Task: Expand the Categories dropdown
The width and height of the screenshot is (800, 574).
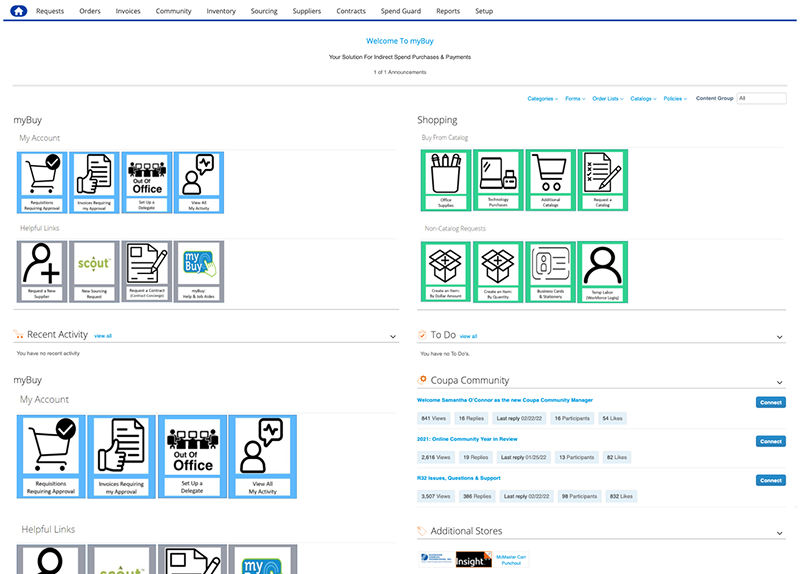Action: (542, 99)
